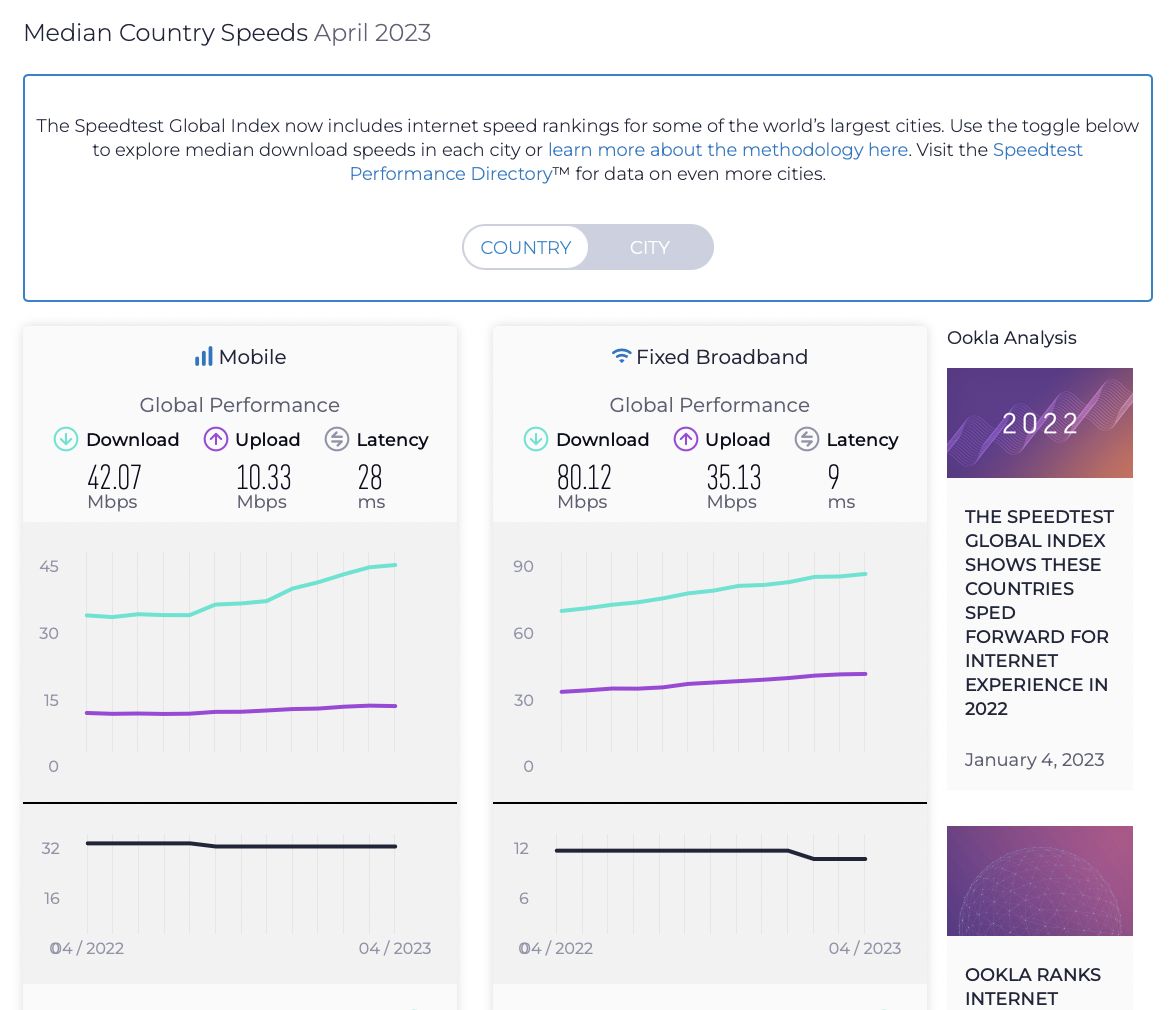
Task: Open the 'Ookla Ranks Internet' article headline
Action: click(x=1032, y=986)
